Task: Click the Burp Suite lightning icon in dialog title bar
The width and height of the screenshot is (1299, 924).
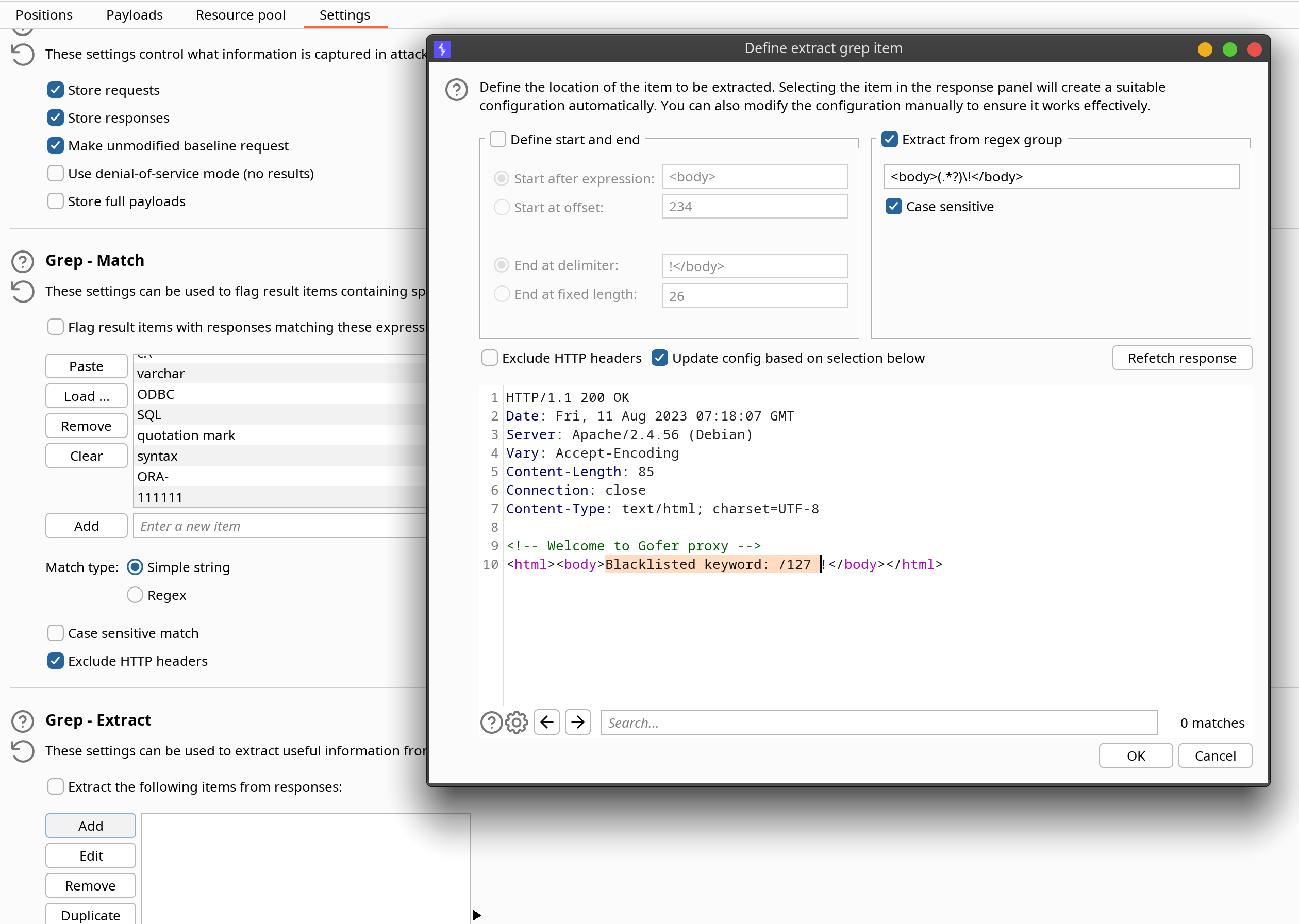Action: point(442,49)
